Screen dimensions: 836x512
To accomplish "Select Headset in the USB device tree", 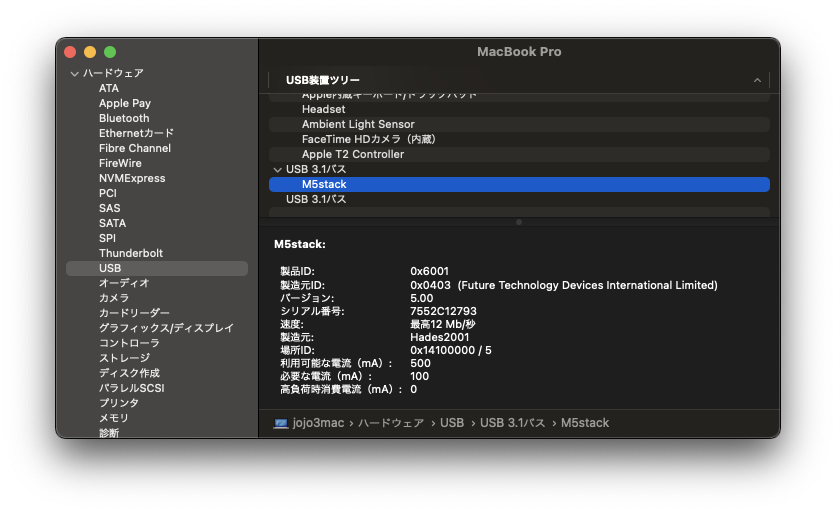I will (519, 109).
